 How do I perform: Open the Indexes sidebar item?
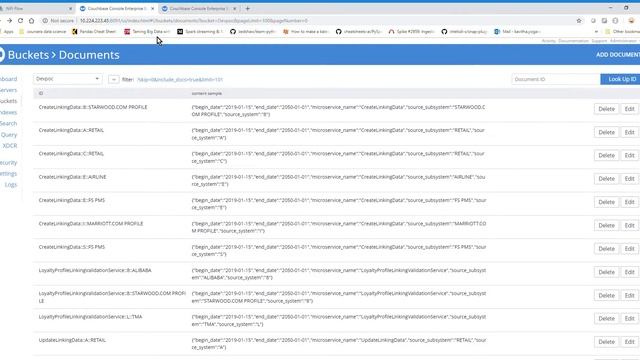[8, 112]
